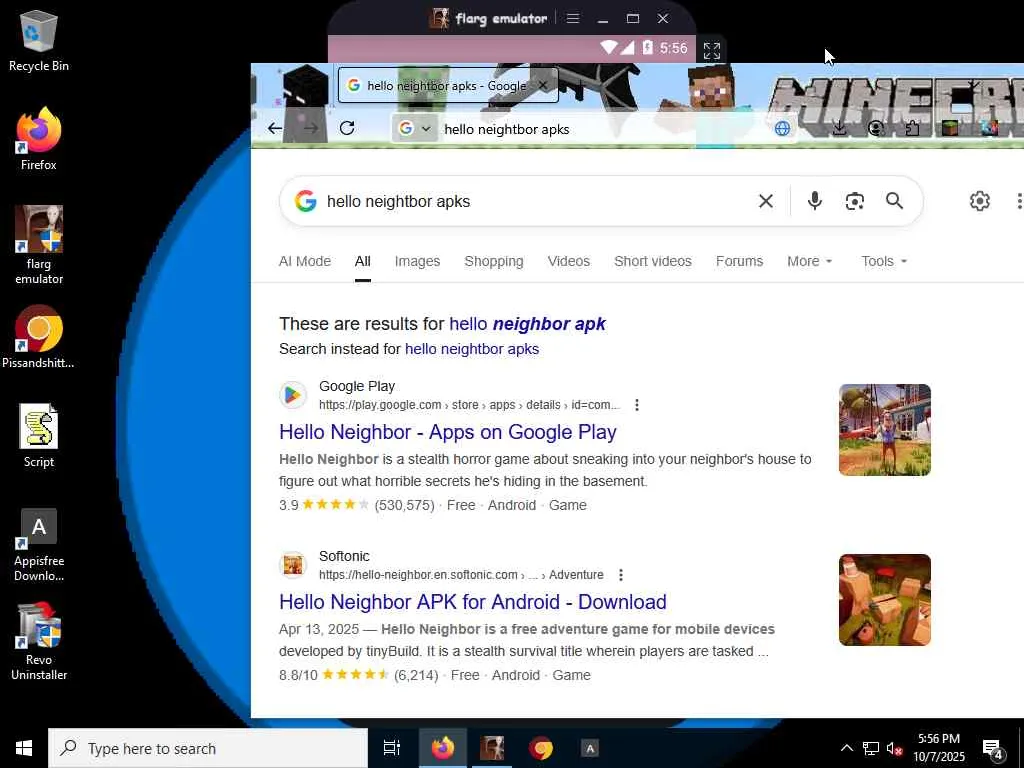Open Hello Neighbor - Apps on Google Play
The height and width of the screenshot is (768, 1024).
coord(448,432)
